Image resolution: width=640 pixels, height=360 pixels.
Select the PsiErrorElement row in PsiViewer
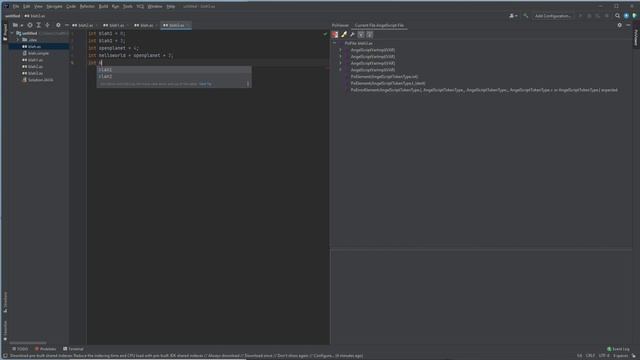tap(484, 90)
